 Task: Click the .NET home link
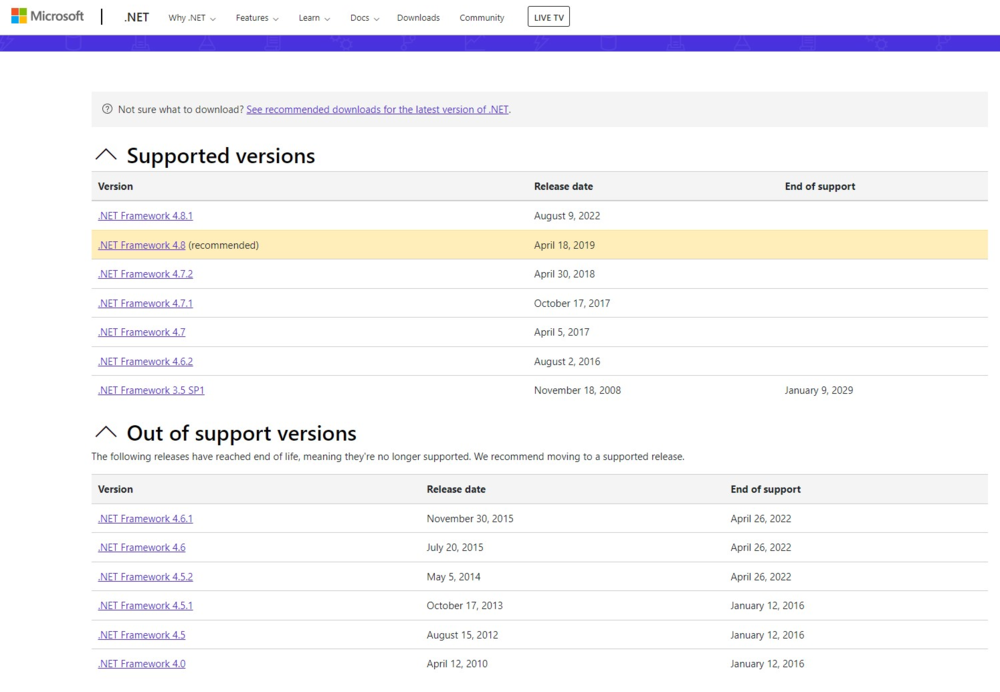(136, 18)
